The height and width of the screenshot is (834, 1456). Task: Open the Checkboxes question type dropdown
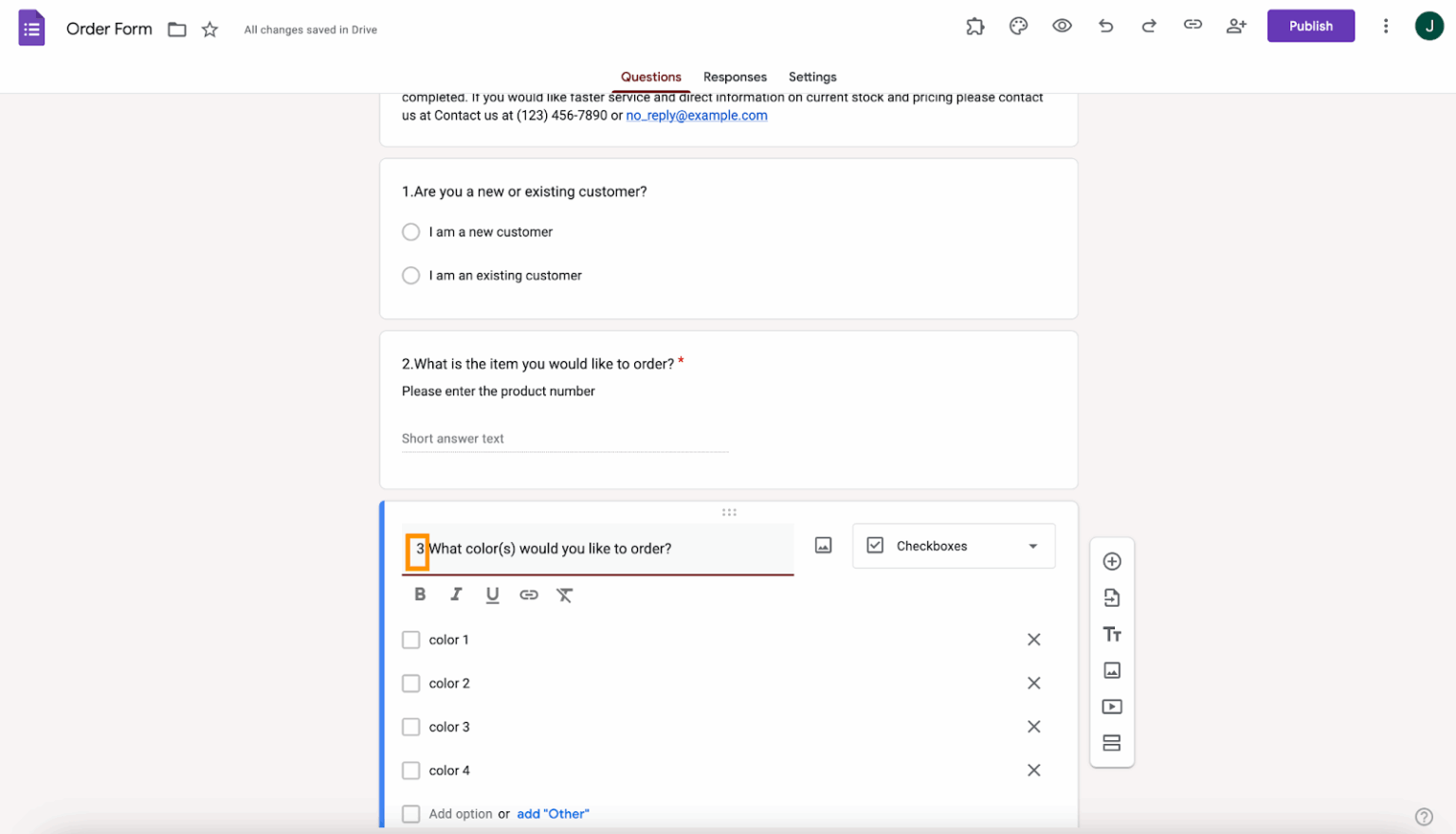[953, 546]
